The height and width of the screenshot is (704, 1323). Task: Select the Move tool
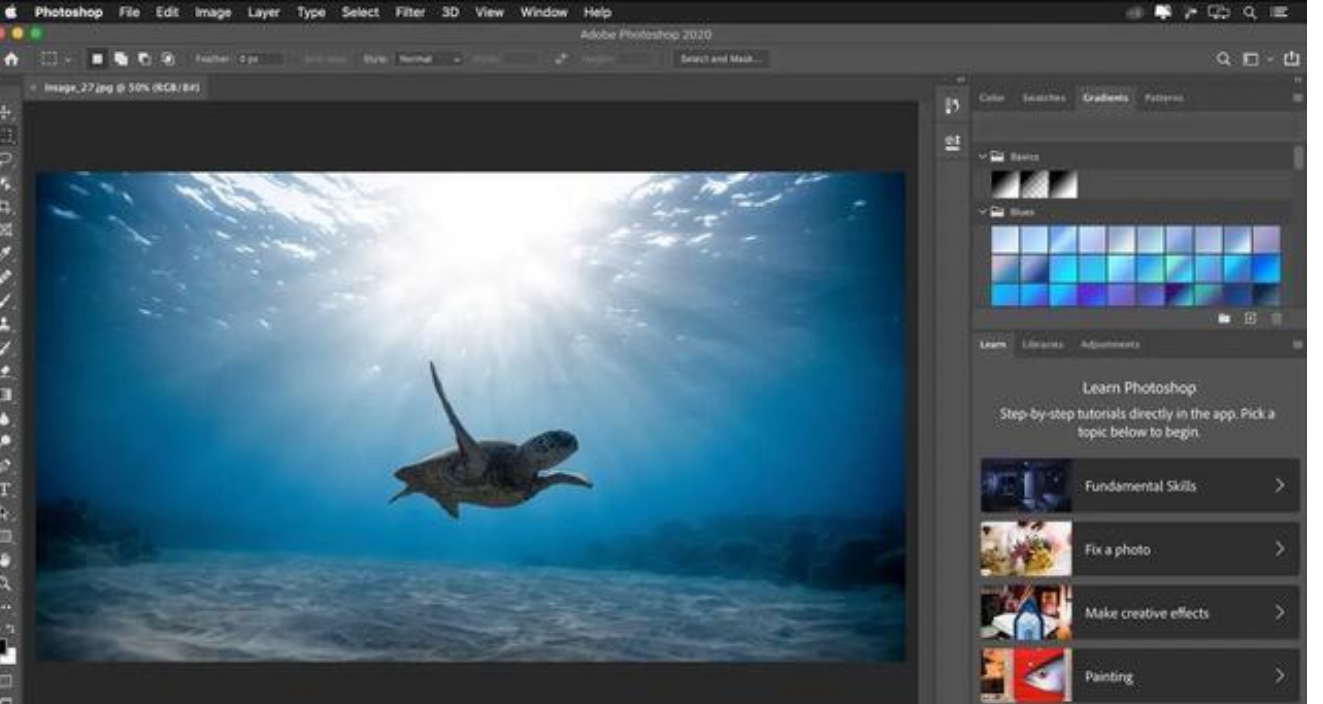6,113
